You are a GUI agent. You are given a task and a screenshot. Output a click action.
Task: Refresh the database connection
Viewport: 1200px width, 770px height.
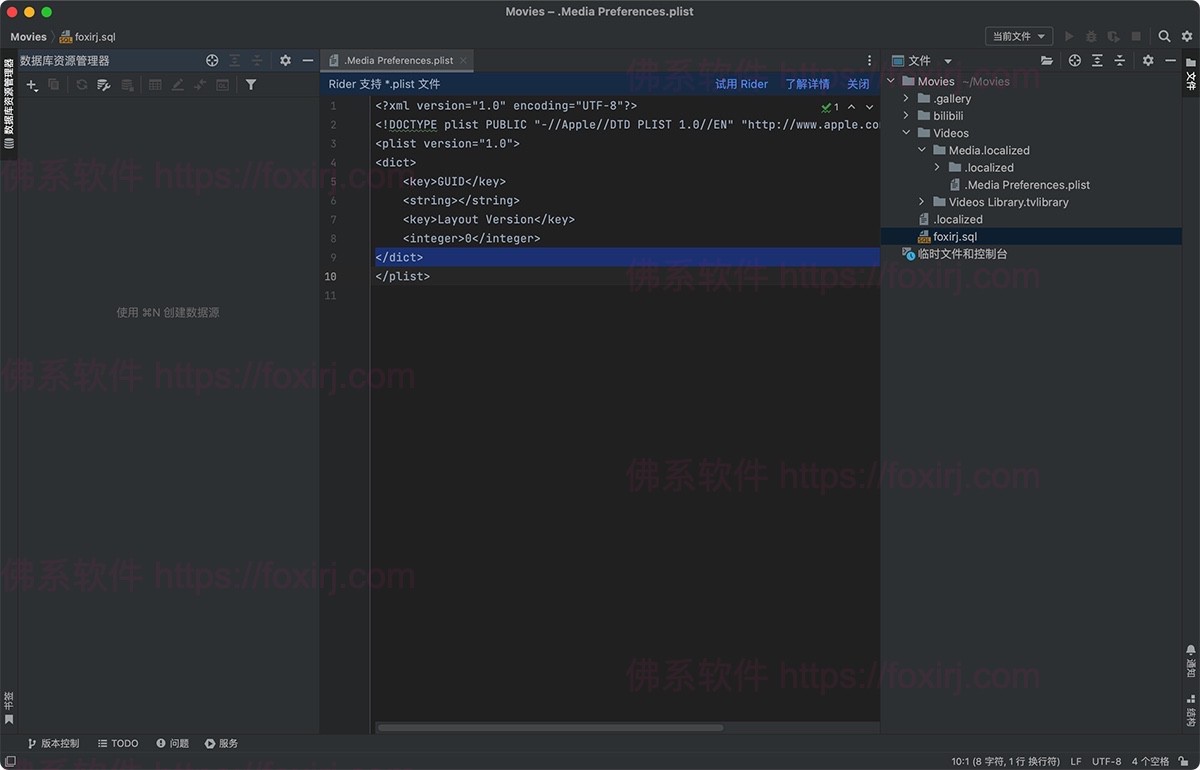(x=82, y=85)
